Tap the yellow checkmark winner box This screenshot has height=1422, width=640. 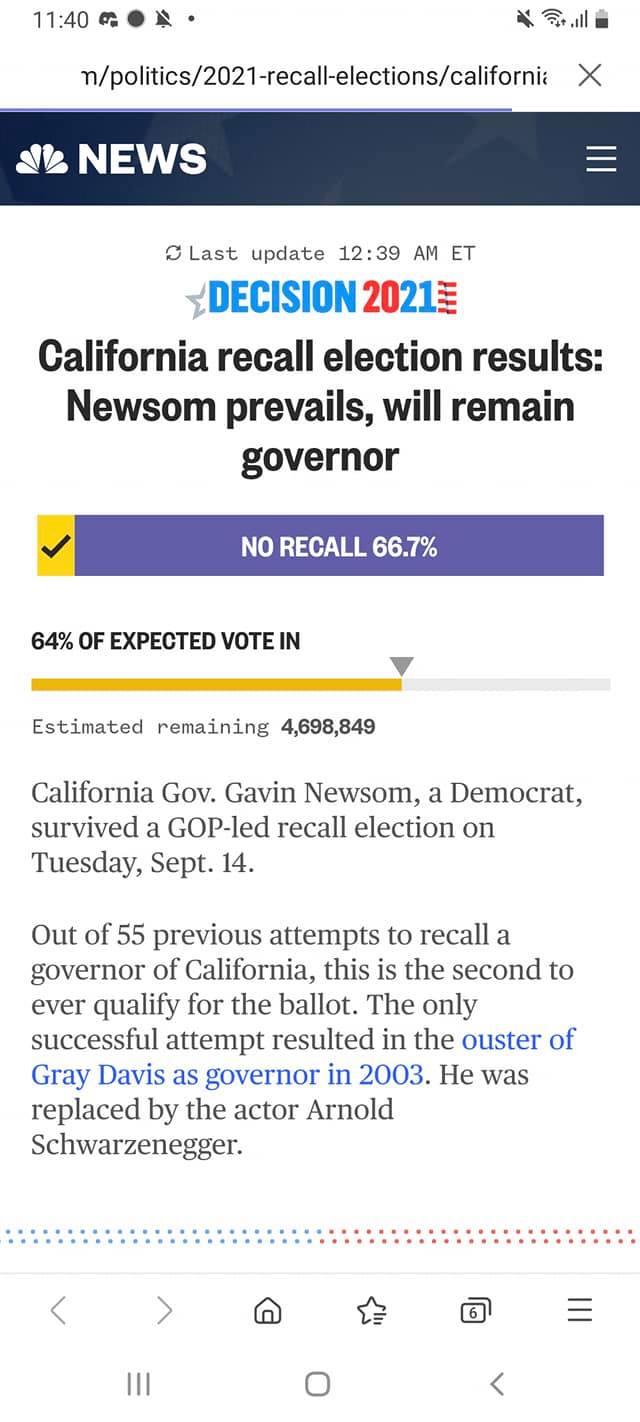pos(56,546)
